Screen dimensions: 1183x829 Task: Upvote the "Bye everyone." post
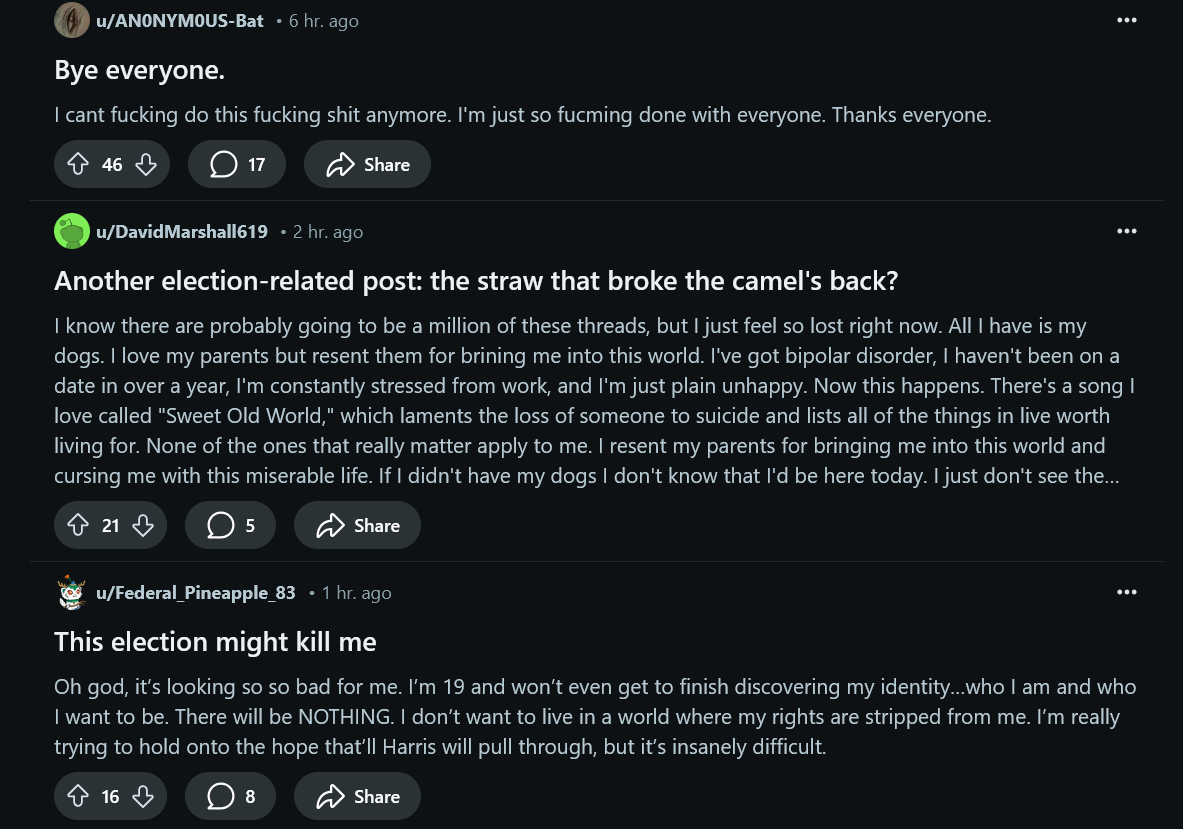[79, 165]
